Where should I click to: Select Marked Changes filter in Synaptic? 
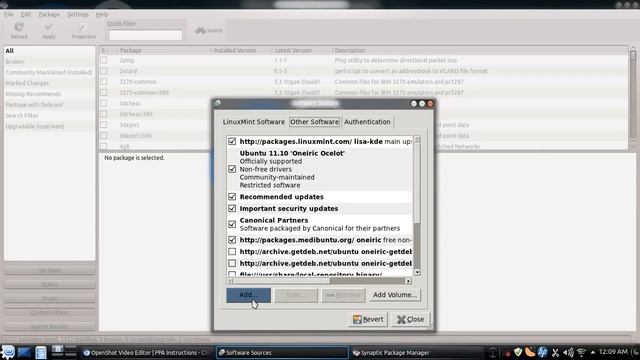click(x=49, y=83)
